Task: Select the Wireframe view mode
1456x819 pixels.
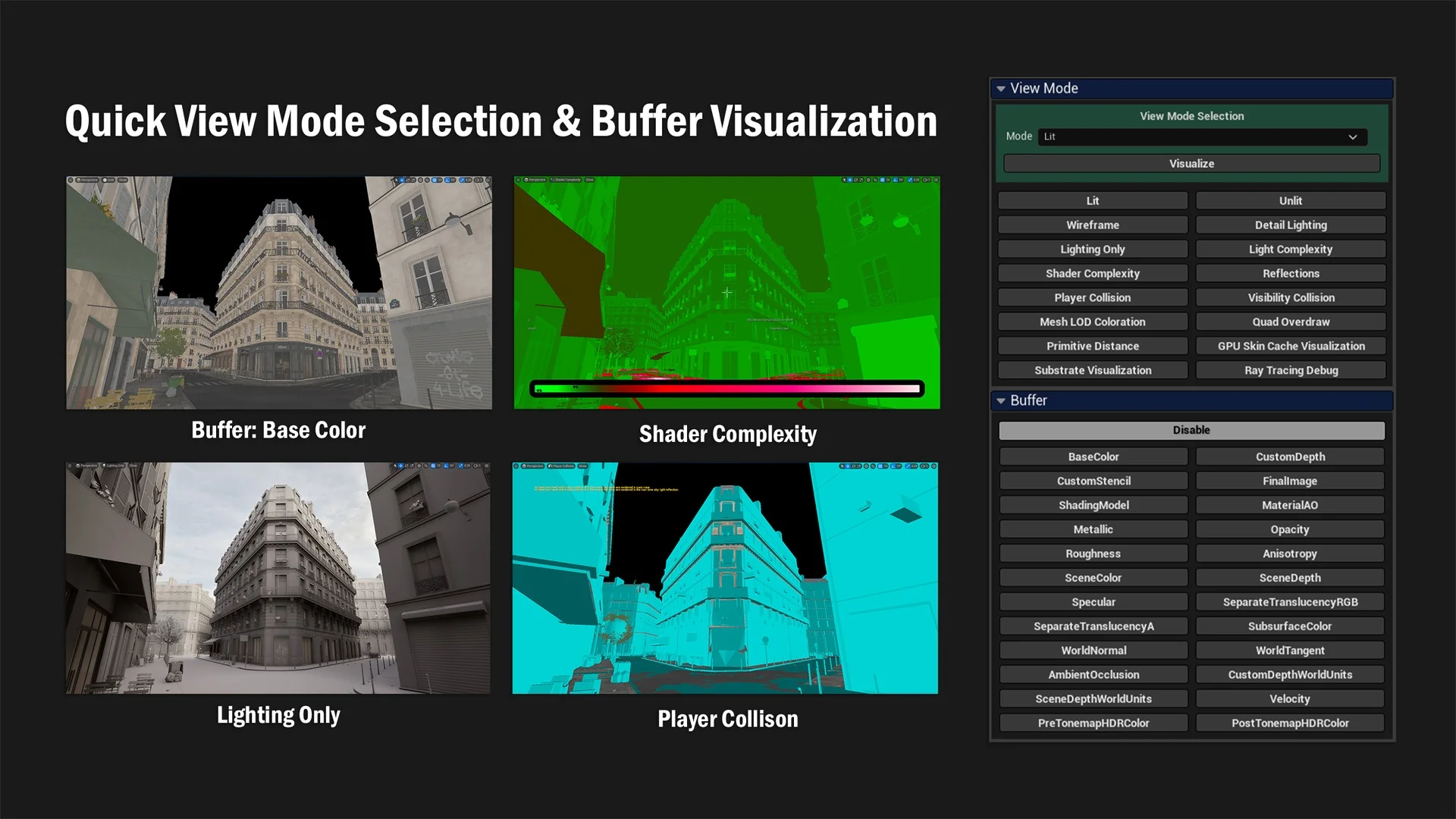Action: click(1092, 225)
